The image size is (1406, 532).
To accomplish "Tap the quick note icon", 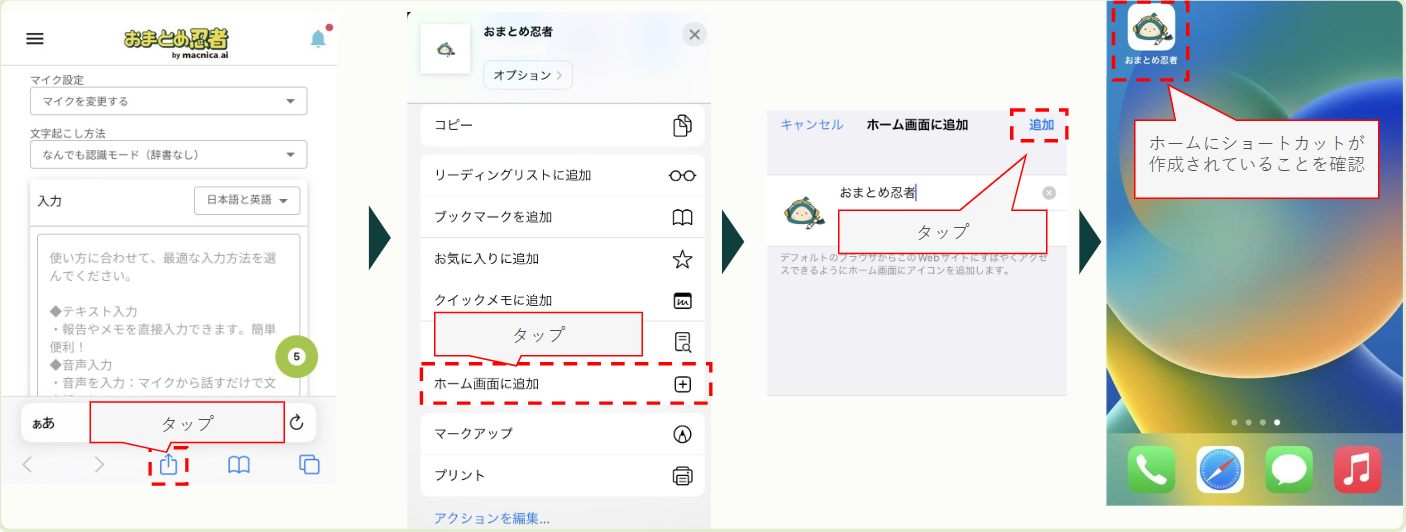I will coord(683,301).
